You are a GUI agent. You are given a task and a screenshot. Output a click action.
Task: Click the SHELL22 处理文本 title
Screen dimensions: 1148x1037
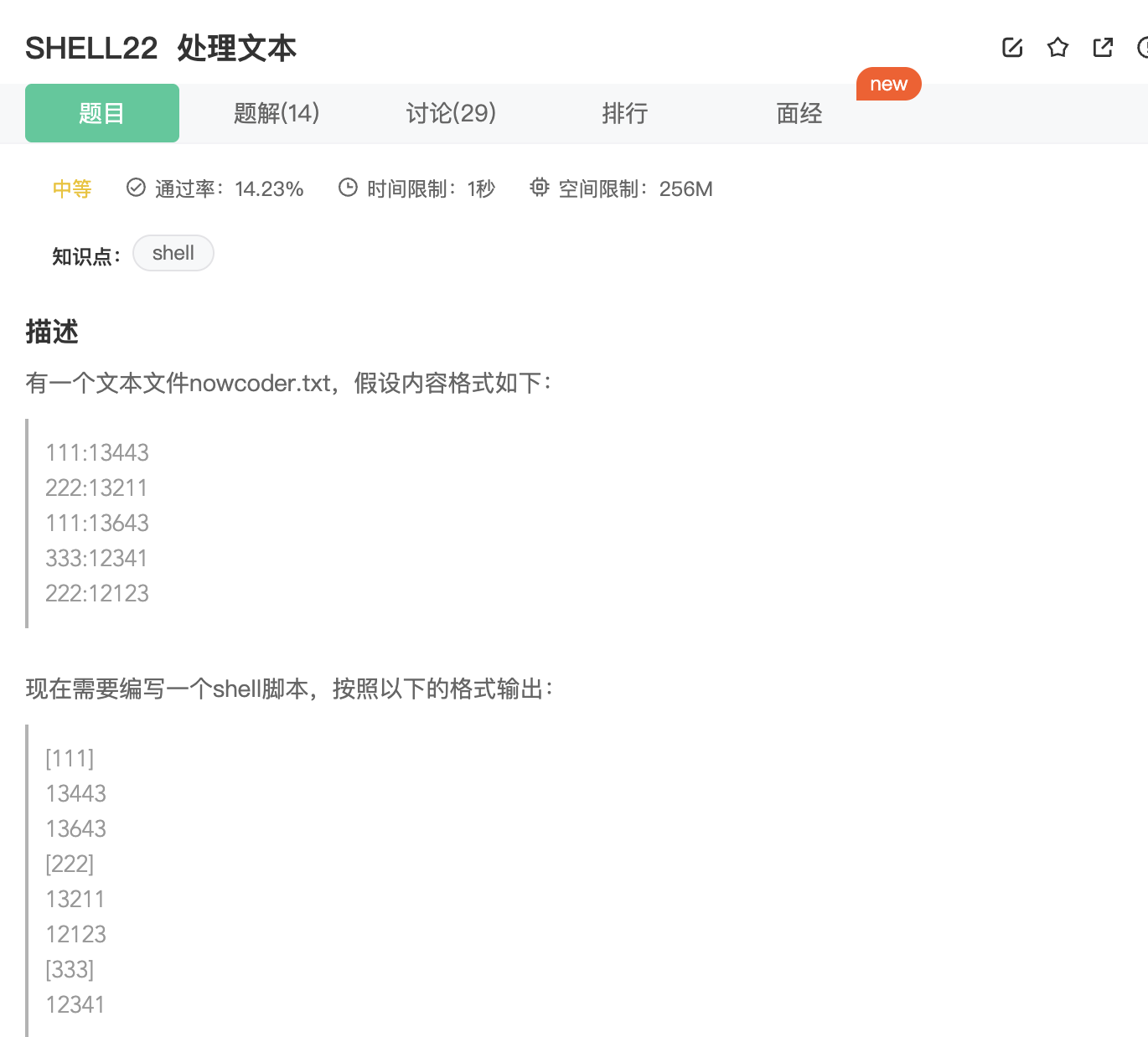161,48
